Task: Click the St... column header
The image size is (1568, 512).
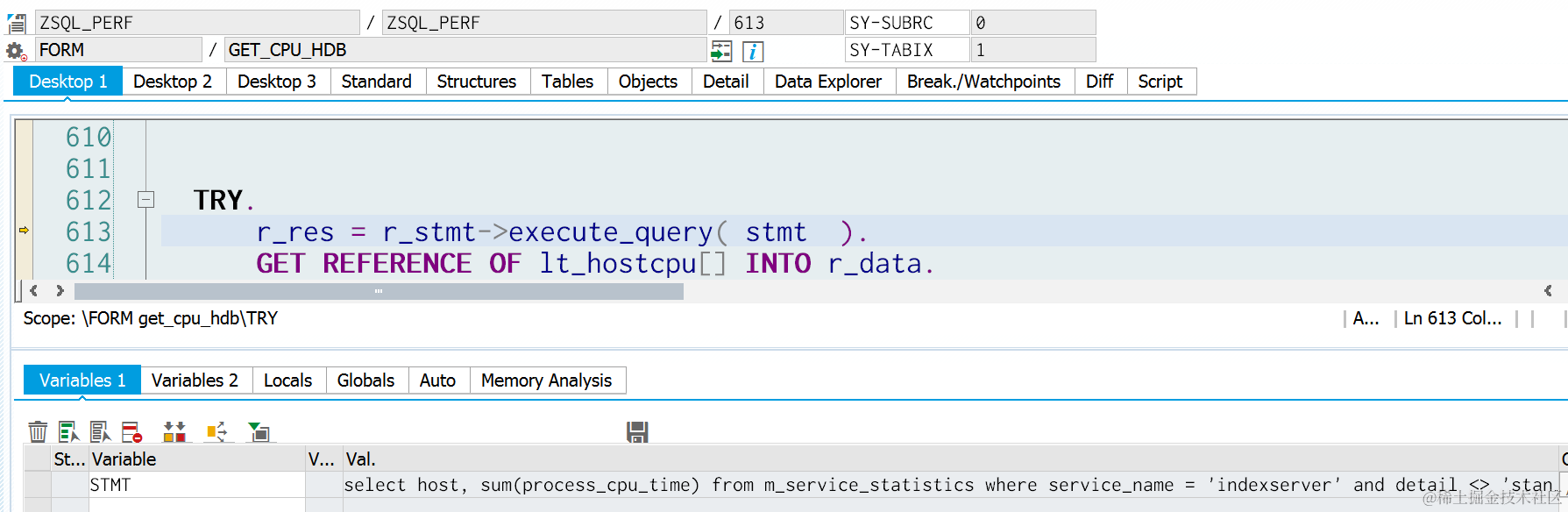Action: tap(69, 459)
